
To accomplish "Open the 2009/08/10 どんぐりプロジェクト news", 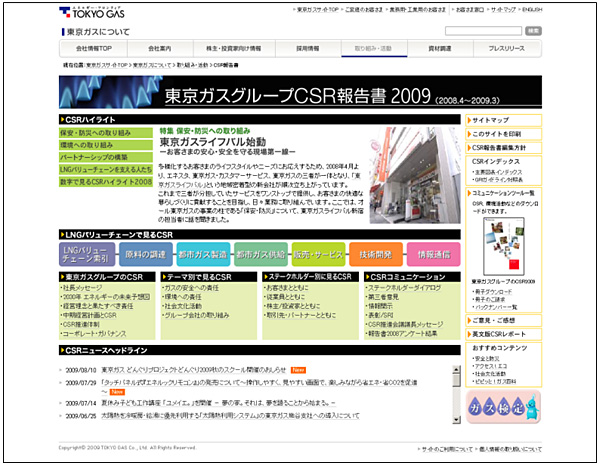I will click(194, 370).
